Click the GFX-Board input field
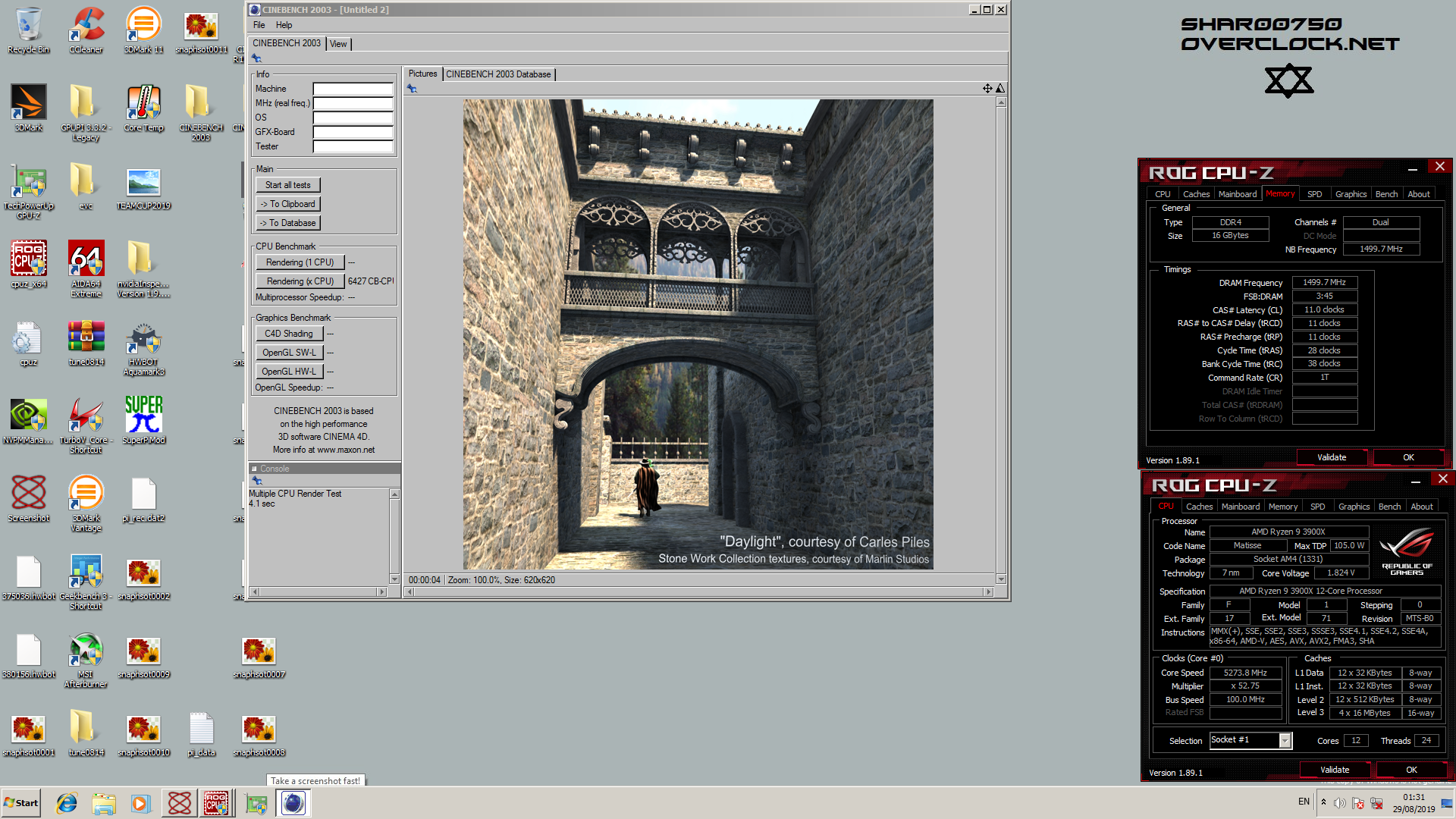 click(x=353, y=132)
